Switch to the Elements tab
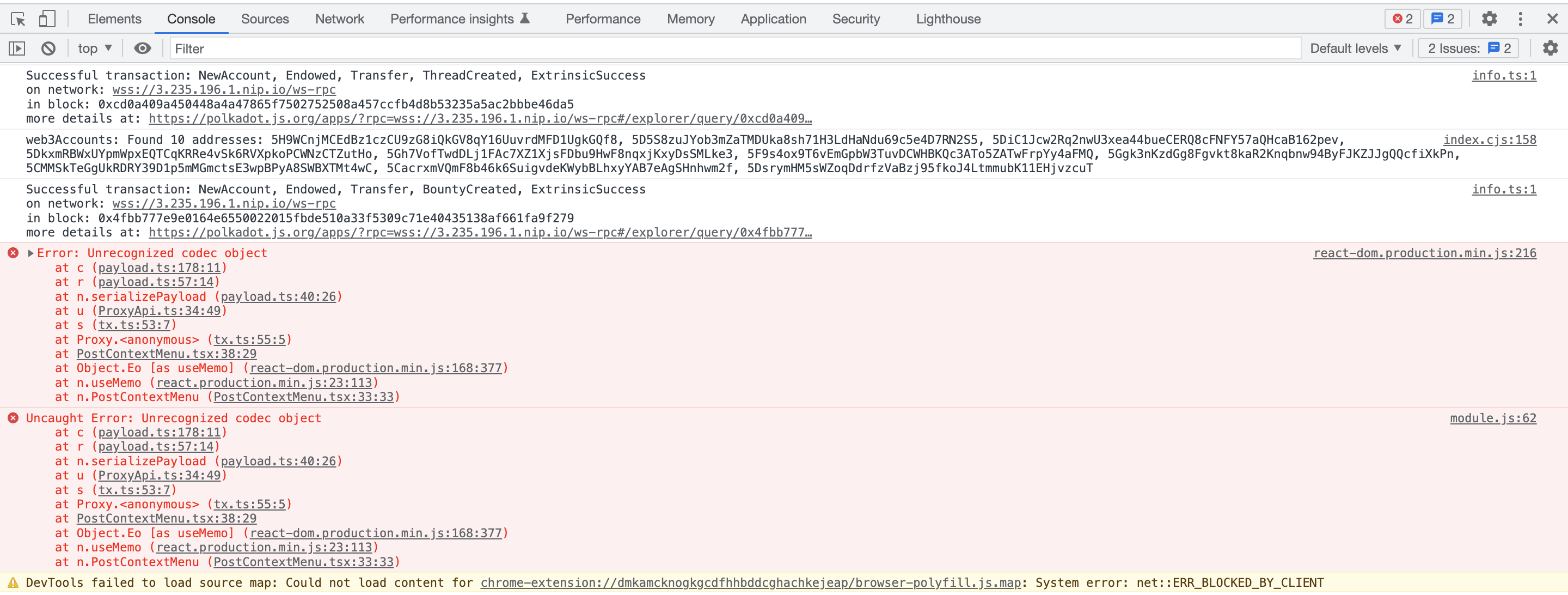Viewport: 1568px width, 595px height. [114, 19]
